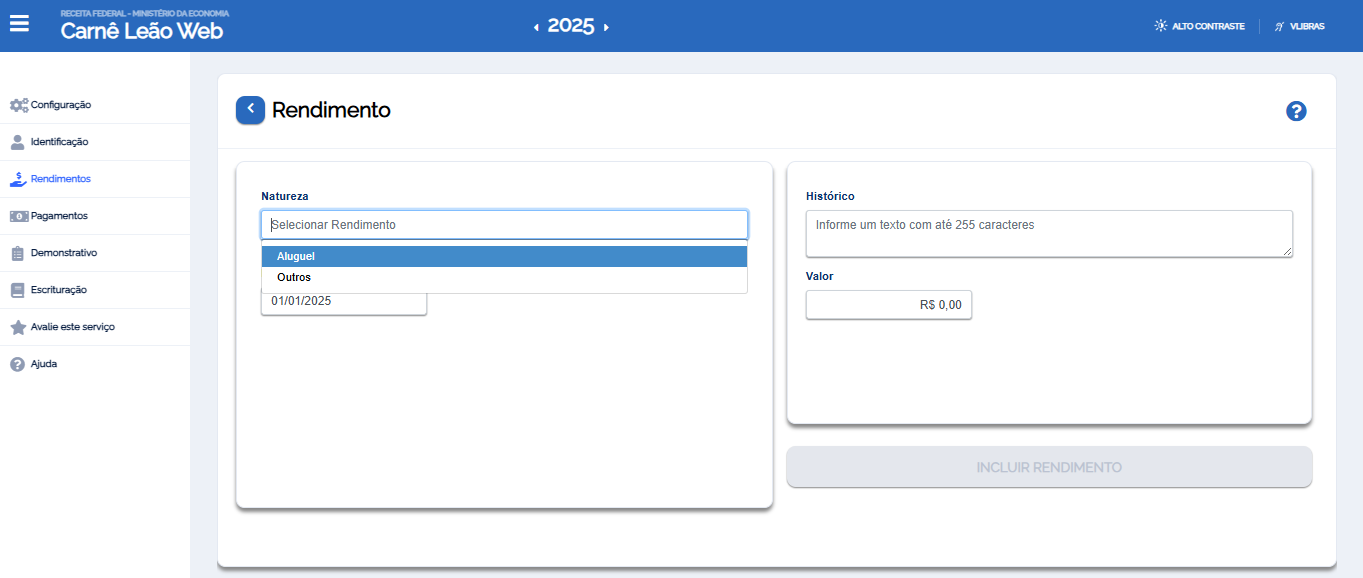Click the Valor label
The image size is (1363, 578).
tap(819, 276)
